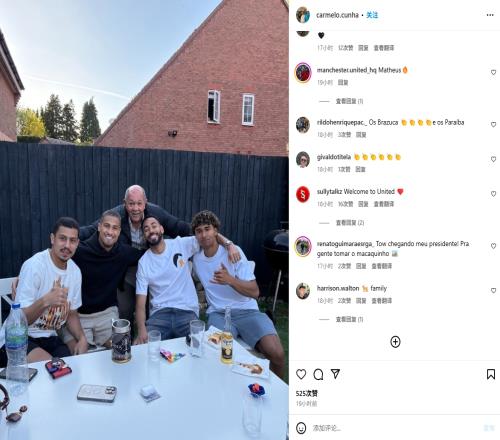Like the manchester.united_hq comment
Viewport: 500px width, 440px height.
(493, 72)
